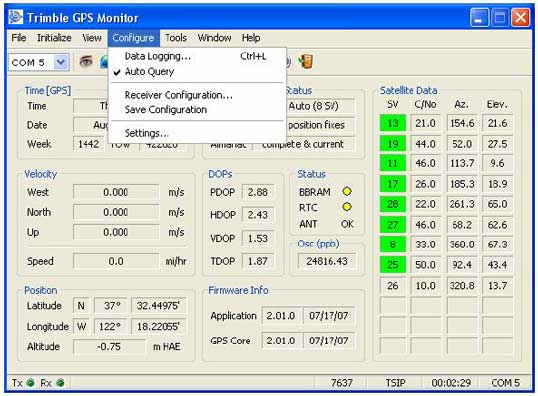Click the azimuth value 261.3
This screenshot has height=396, width=538.
coord(462,204)
